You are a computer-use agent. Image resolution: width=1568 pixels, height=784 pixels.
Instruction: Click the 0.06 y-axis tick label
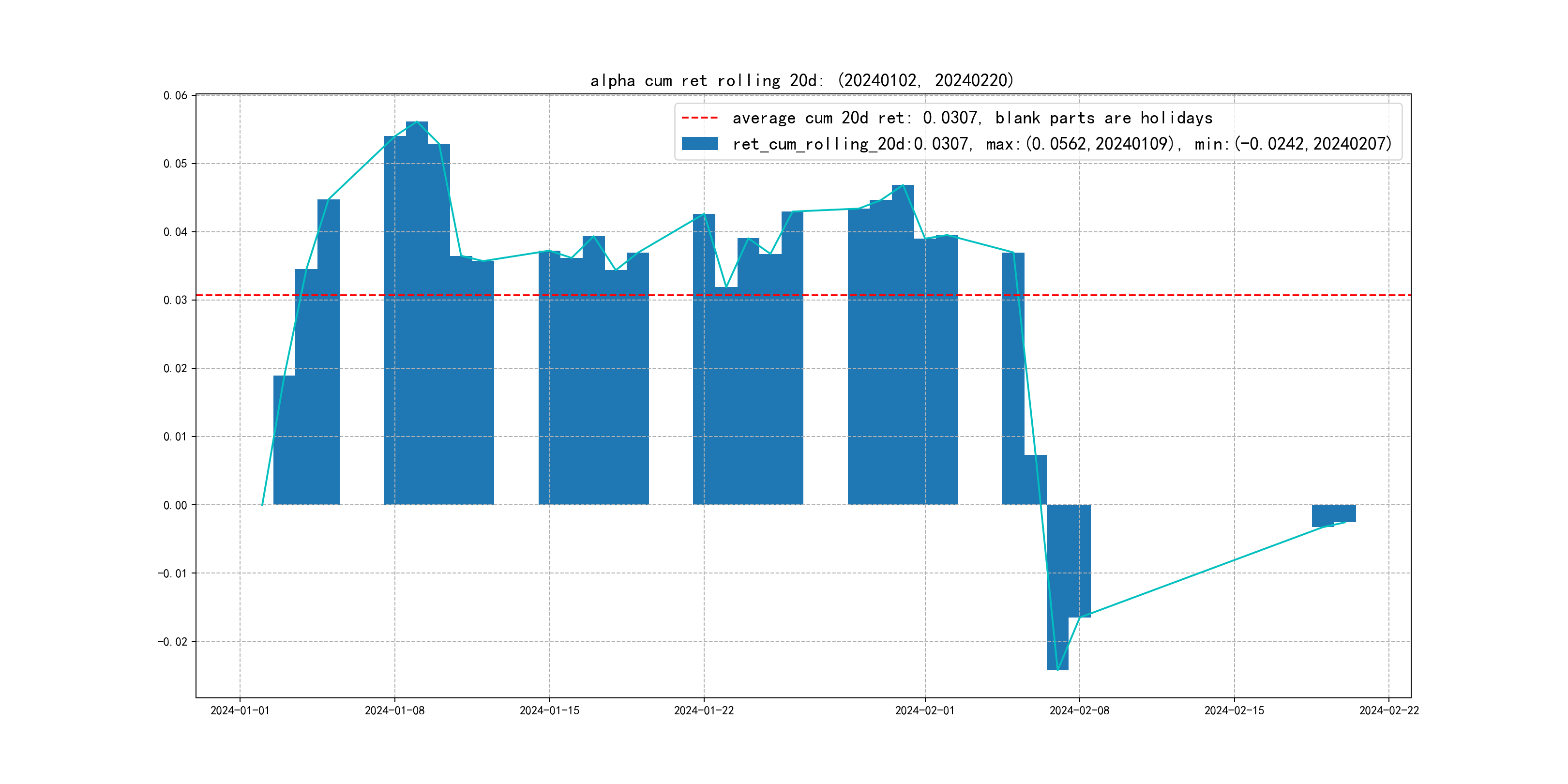click(175, 95)
